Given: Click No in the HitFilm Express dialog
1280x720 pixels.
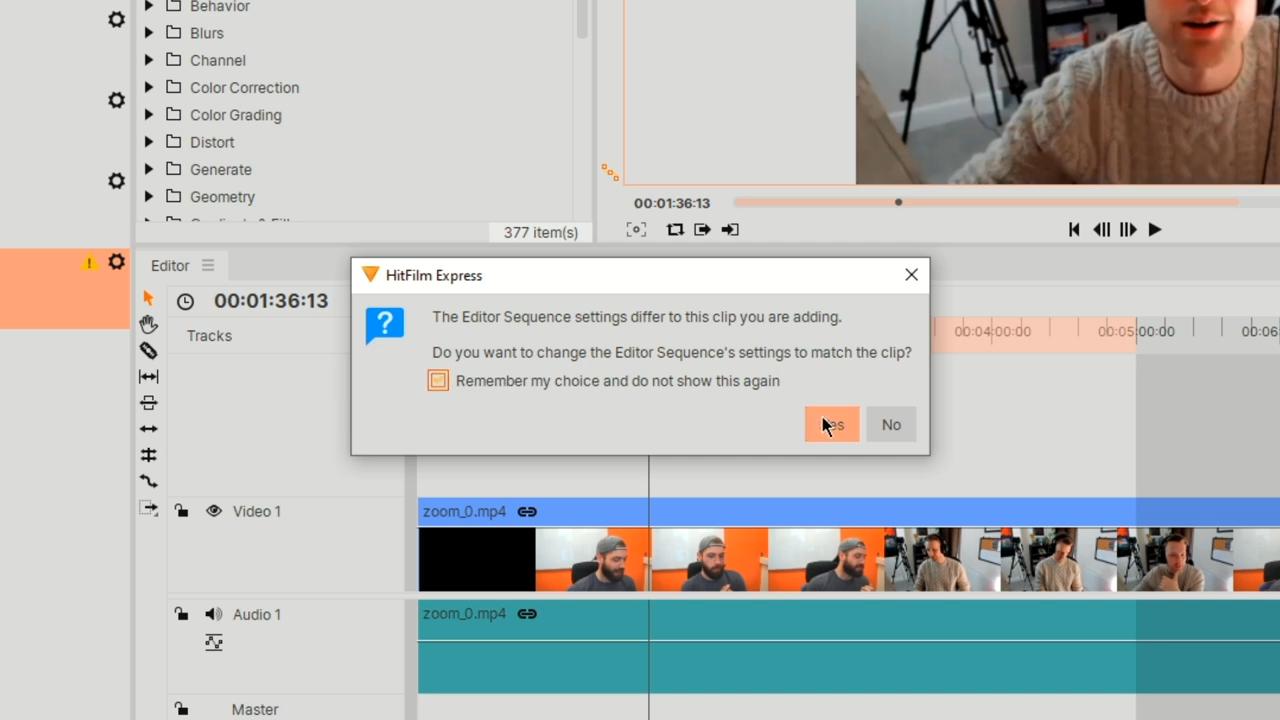Looking at the screenshot, I should 891,425.
